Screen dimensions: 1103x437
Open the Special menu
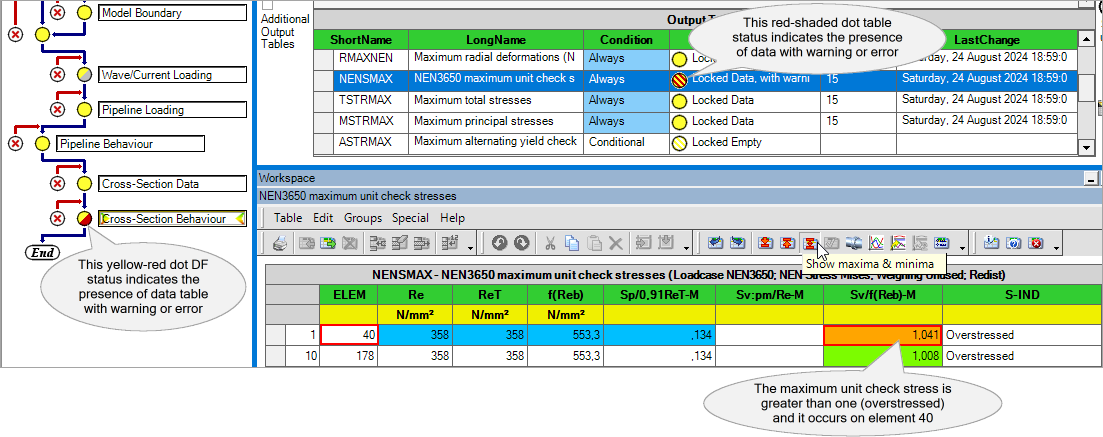click(x=410, y=217)
